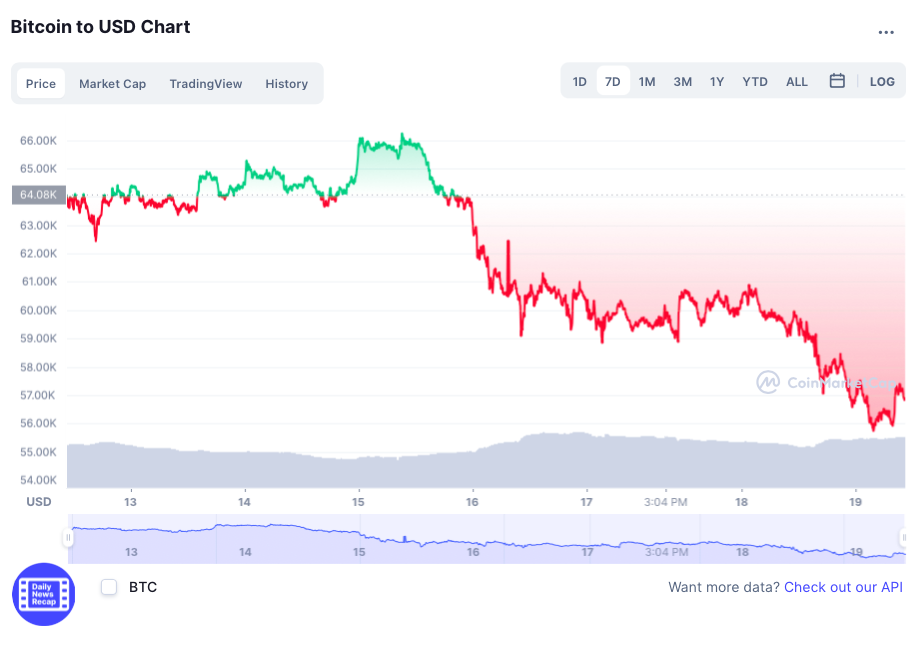The image size is (922, 659).
Task: Open the TradingView tab
Action: click(x=205, y=83)
